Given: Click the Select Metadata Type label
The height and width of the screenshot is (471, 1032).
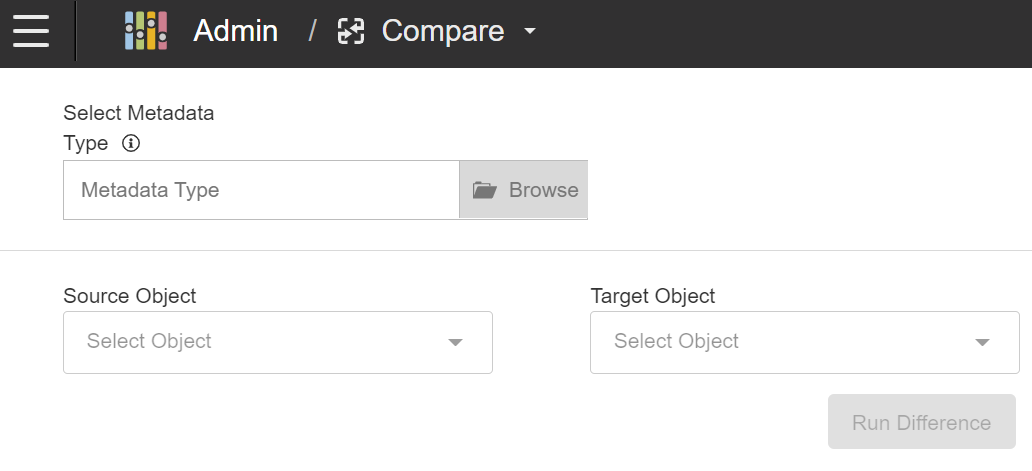Looking at the screenshot, I should click(138, 113).
